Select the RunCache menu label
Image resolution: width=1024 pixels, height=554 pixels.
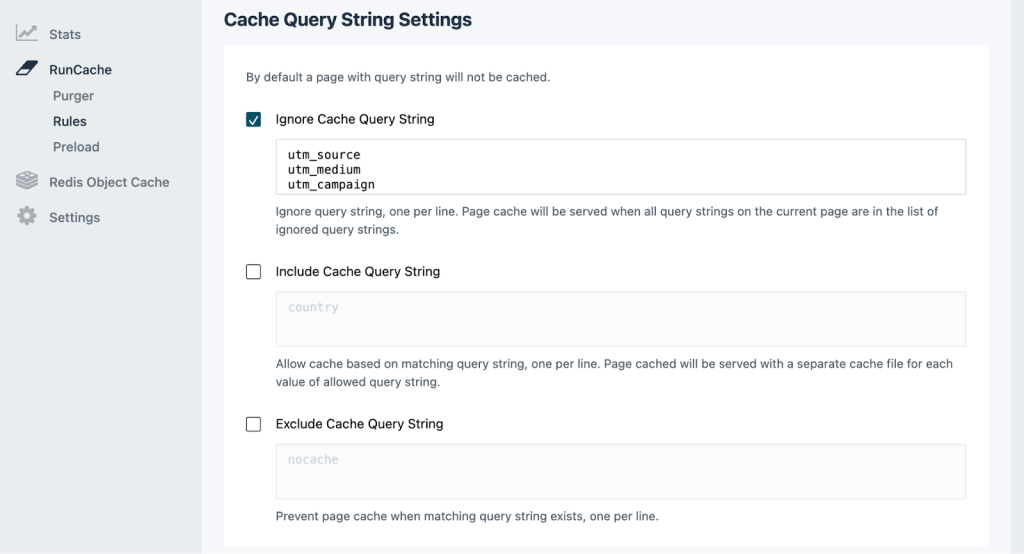click(80, 70)
